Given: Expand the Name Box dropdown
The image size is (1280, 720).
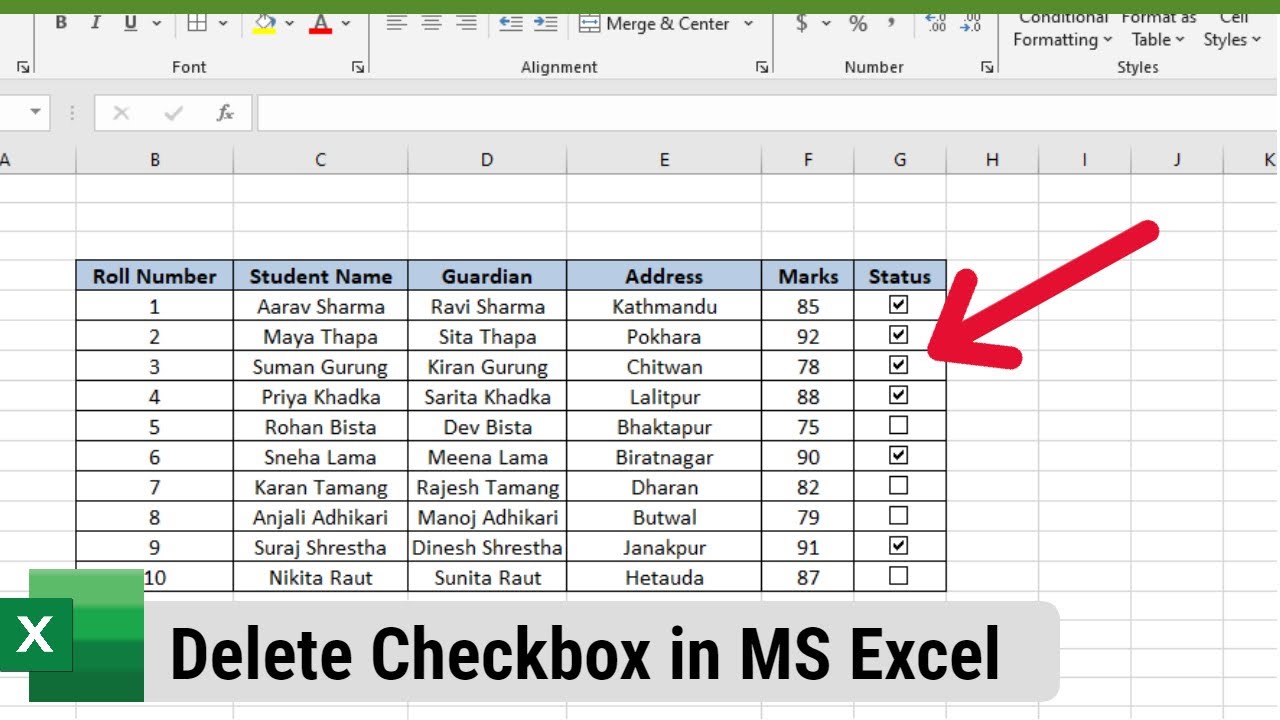Looking at the screenshot, I should (x=35, y=112).
